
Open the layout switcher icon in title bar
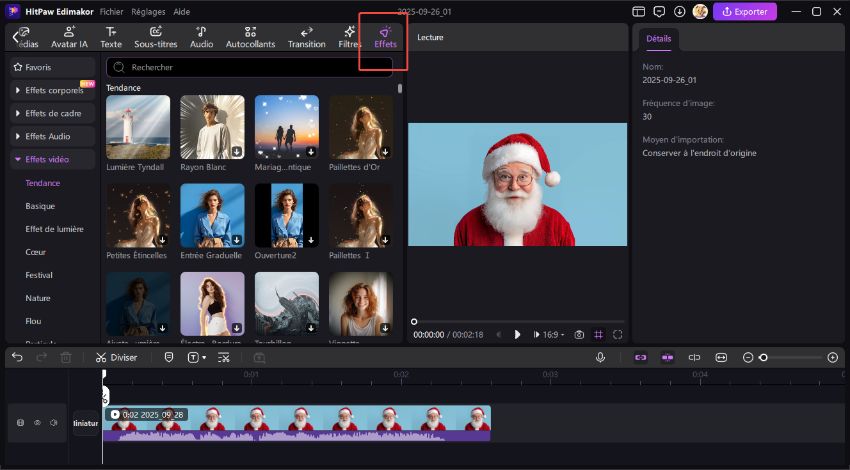coord(639,11)
